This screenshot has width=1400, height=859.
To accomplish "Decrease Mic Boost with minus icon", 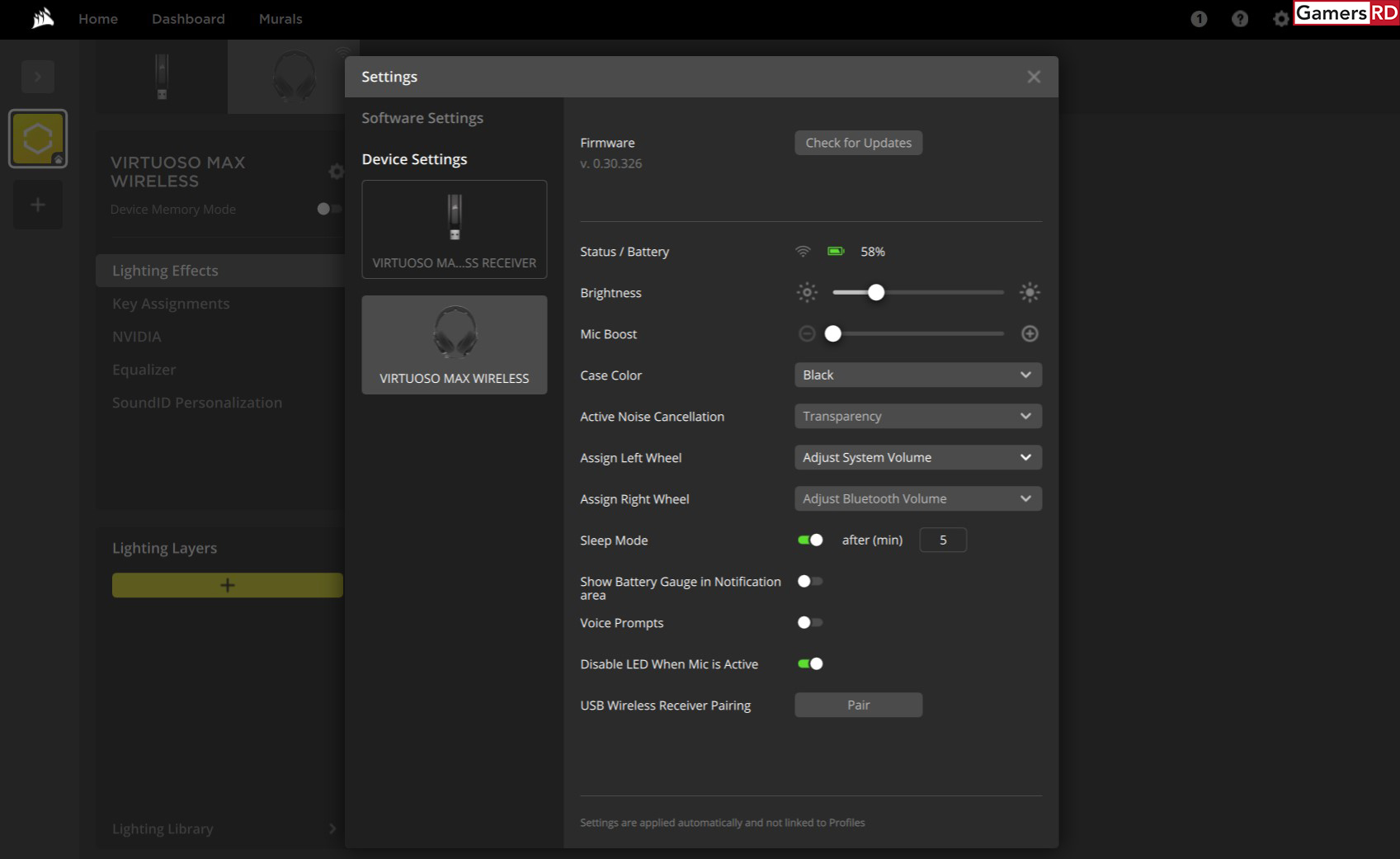I will coord(807,333).
